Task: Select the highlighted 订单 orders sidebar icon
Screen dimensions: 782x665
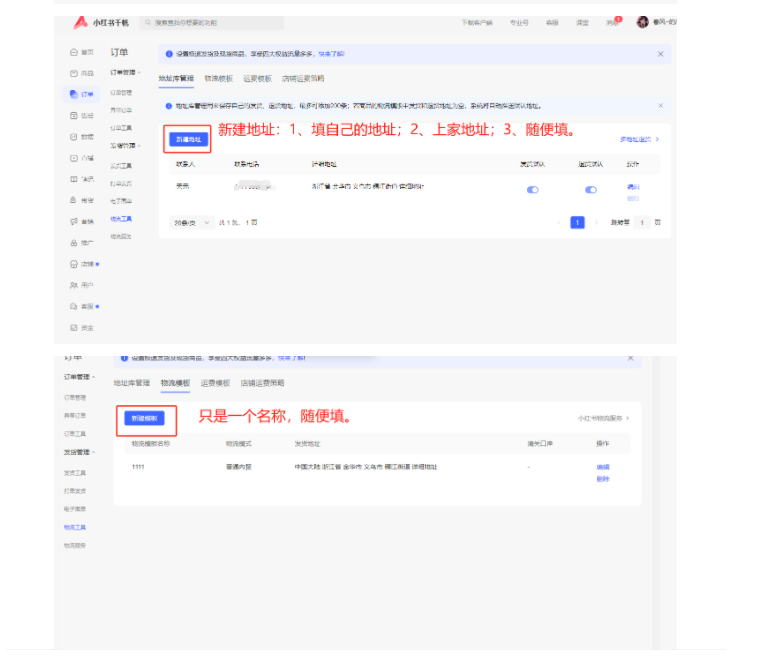Action: (74, 94)
